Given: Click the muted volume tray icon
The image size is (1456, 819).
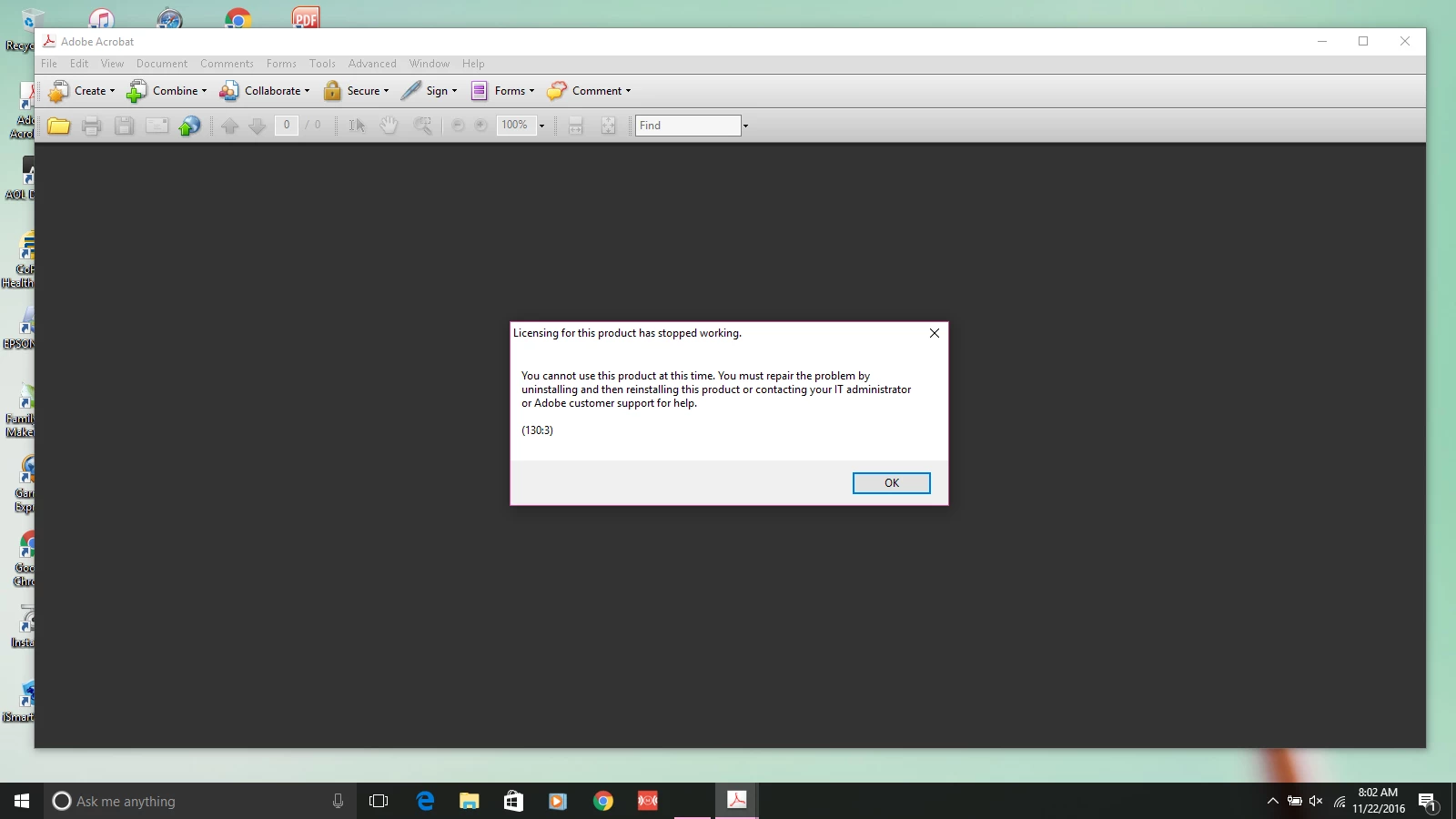Looking at the screenshot, I should (1316, 801).
